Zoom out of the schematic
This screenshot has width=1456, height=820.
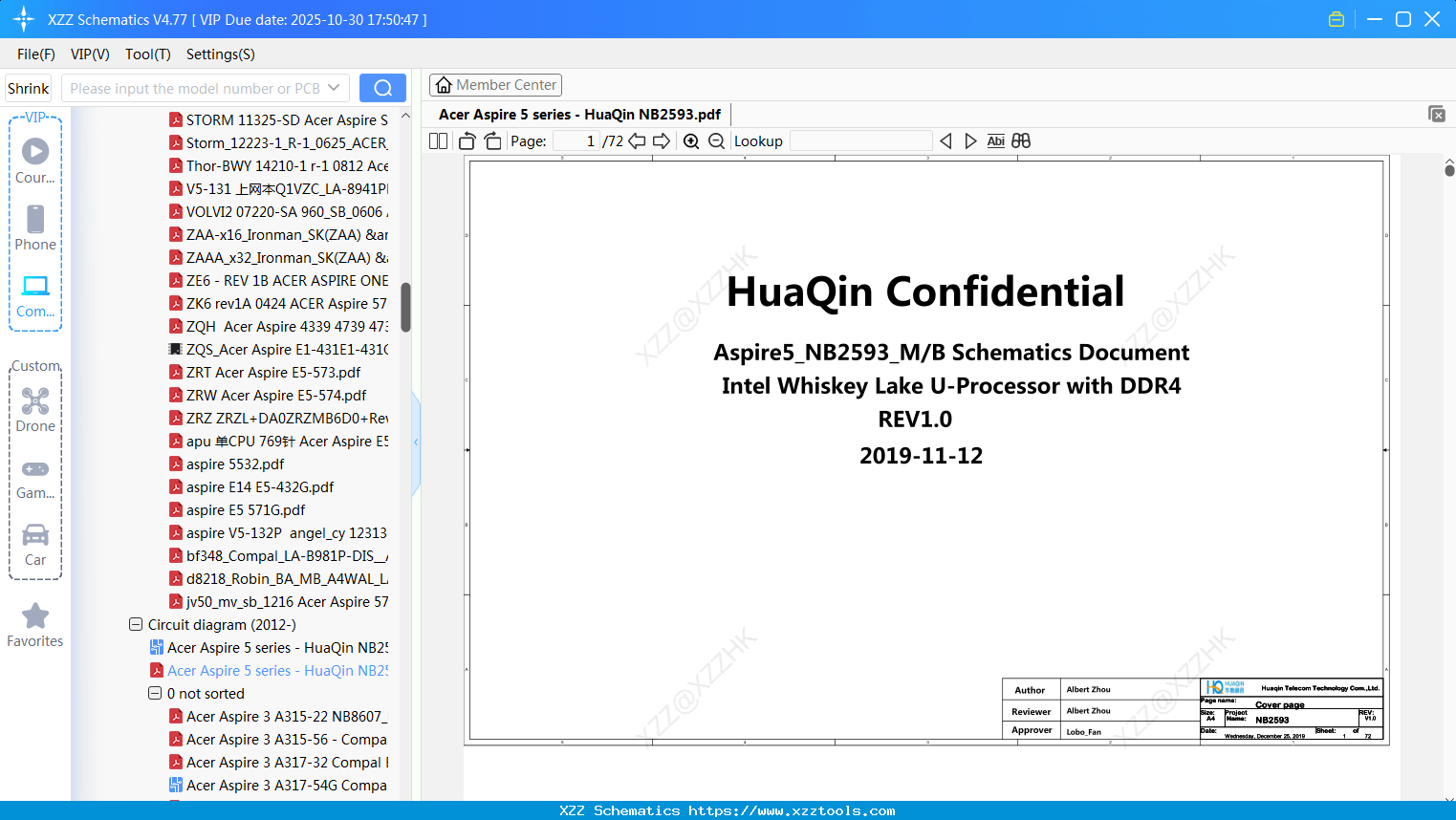(716, 141)
